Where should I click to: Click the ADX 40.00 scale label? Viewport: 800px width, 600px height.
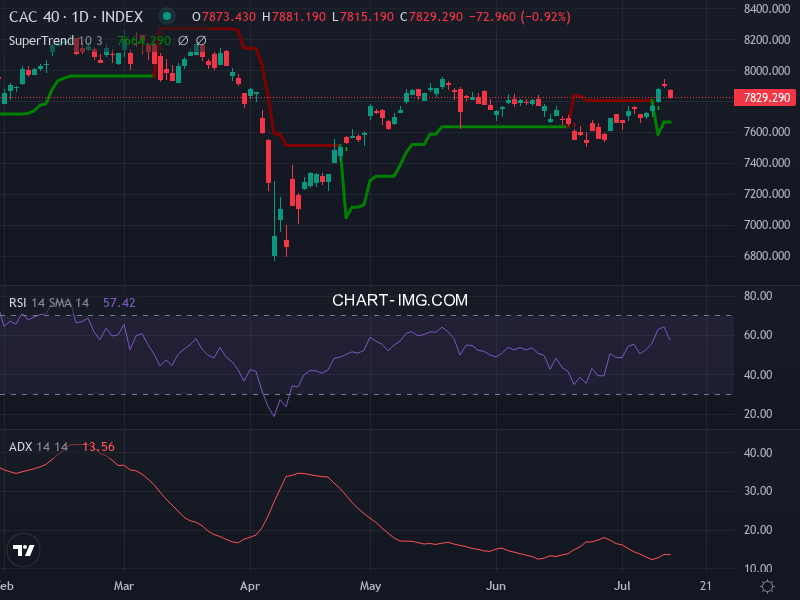[758, 453]
